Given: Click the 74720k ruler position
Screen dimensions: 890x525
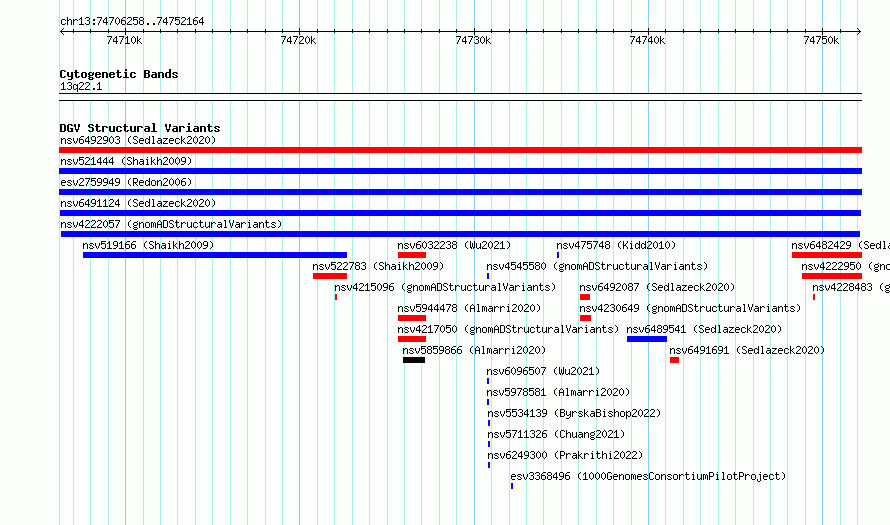Looking at the screenshot, I should (x=299, y=40).
